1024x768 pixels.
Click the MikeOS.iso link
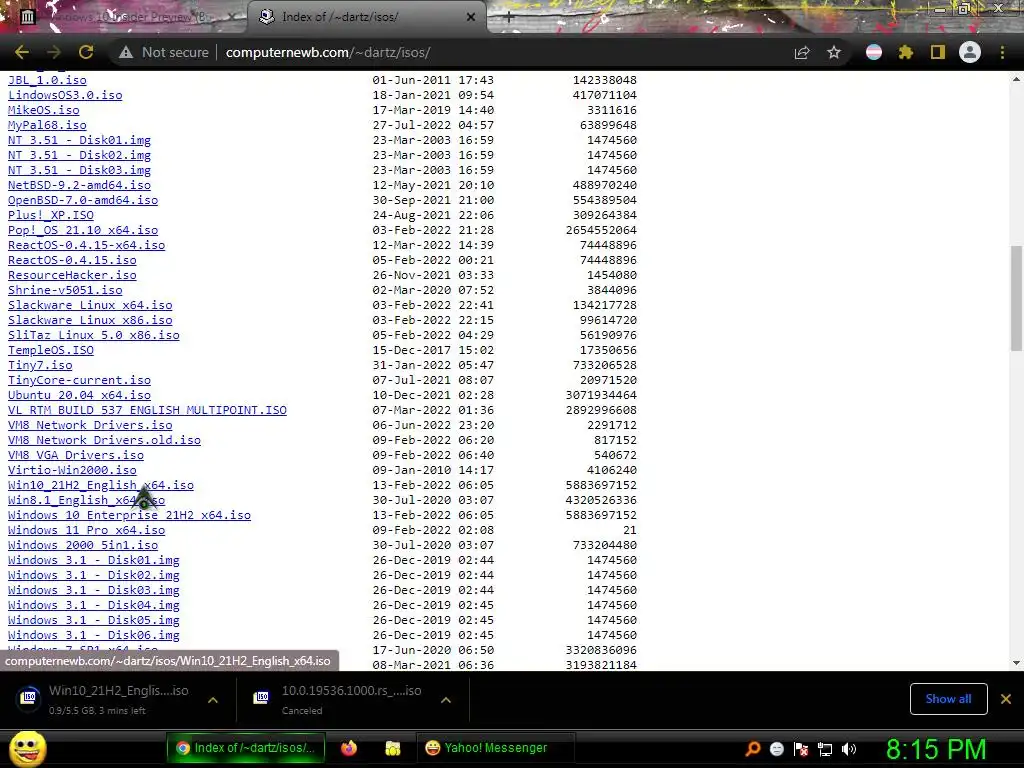point(44,110)
